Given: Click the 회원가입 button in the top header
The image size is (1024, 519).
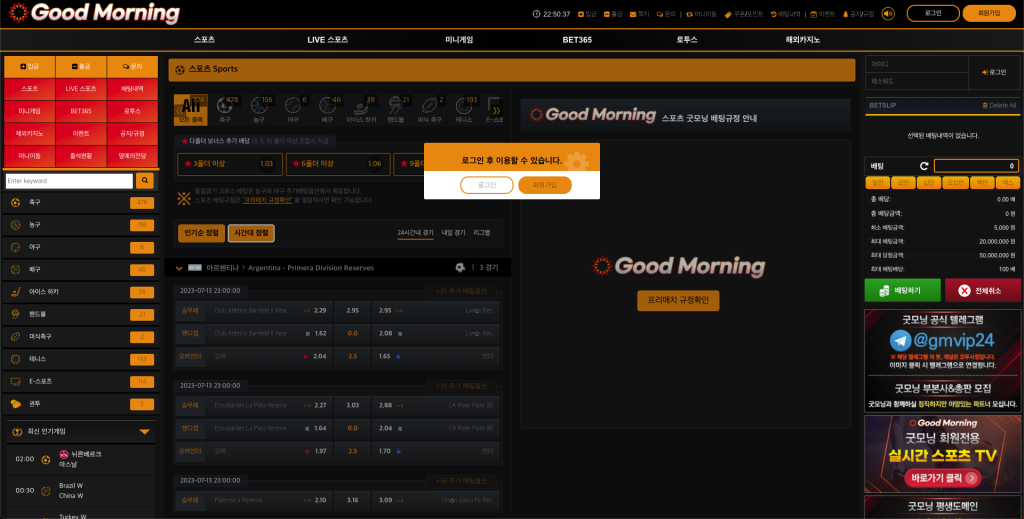Looking at the screenshot, I should tap(989, 13).
